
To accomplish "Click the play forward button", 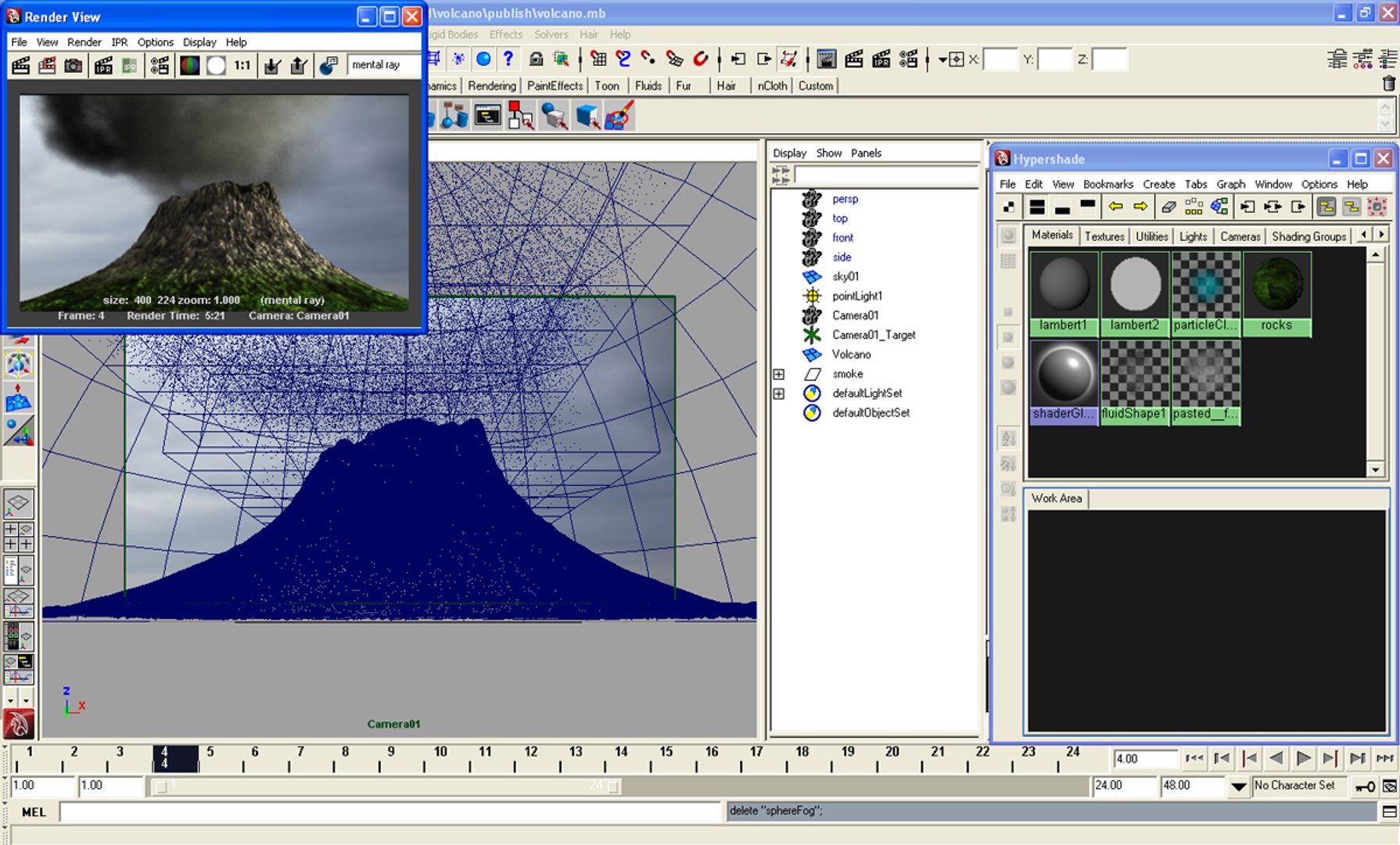I will 1303,758.
